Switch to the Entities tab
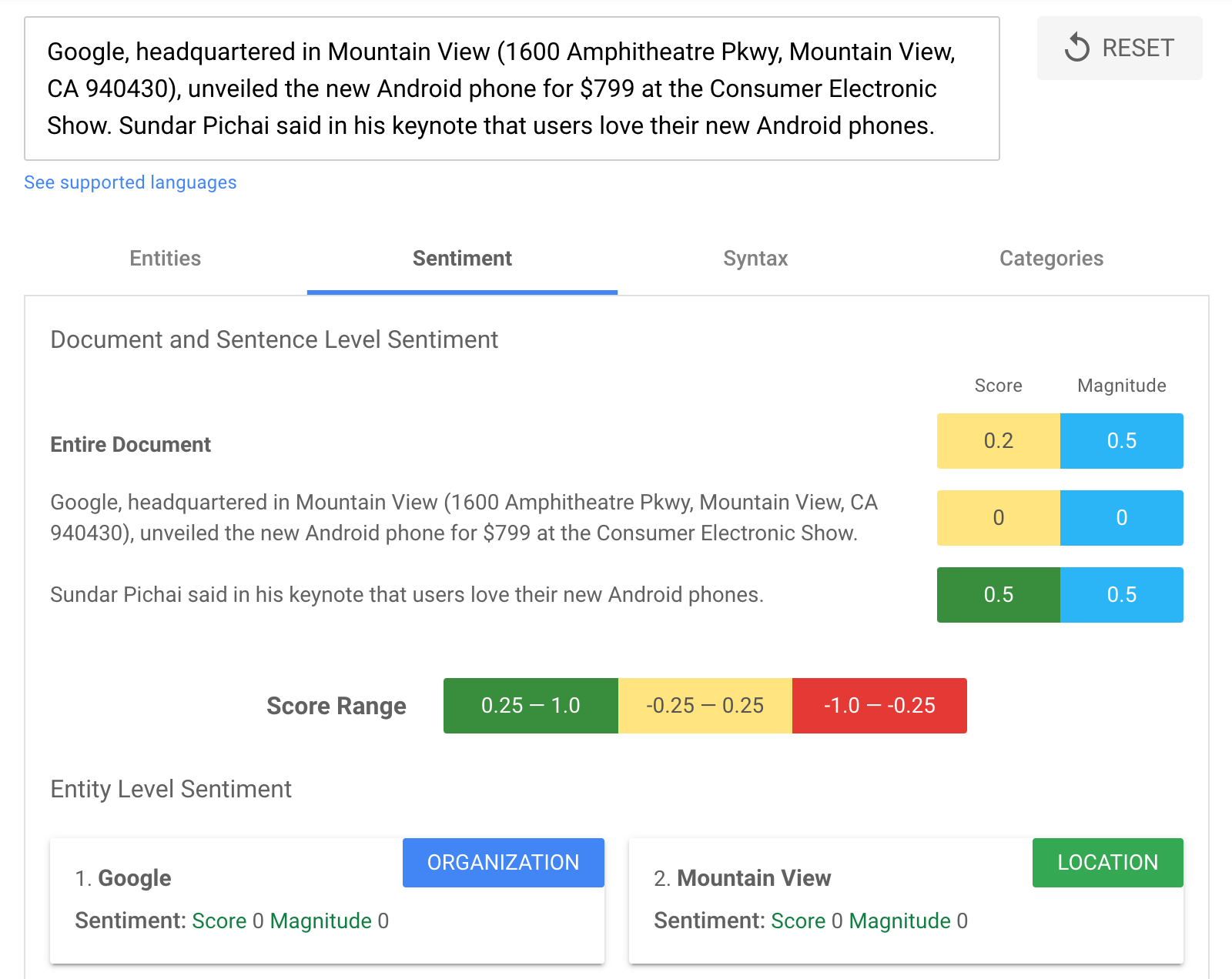Screen dimensions: 1232x979 (166, 259)
